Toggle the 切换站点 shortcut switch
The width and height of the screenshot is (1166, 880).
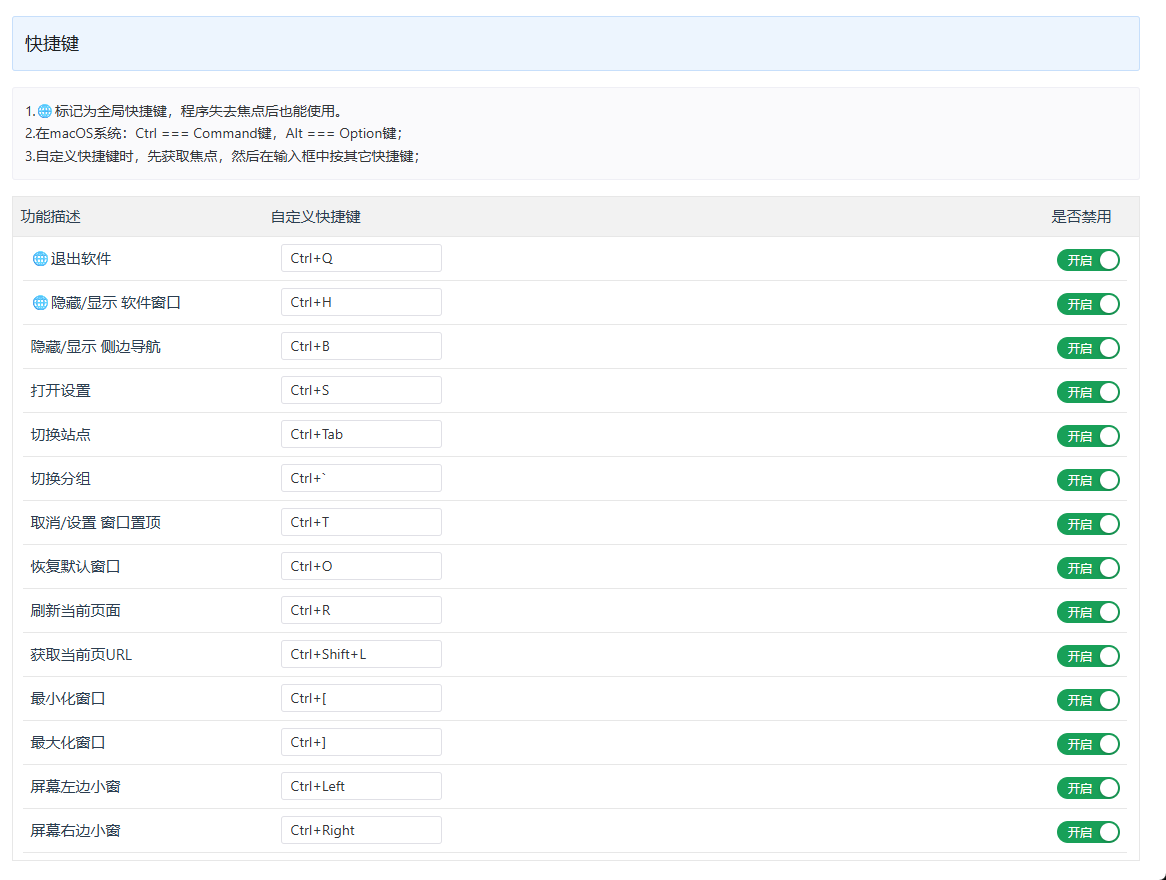1088,436
